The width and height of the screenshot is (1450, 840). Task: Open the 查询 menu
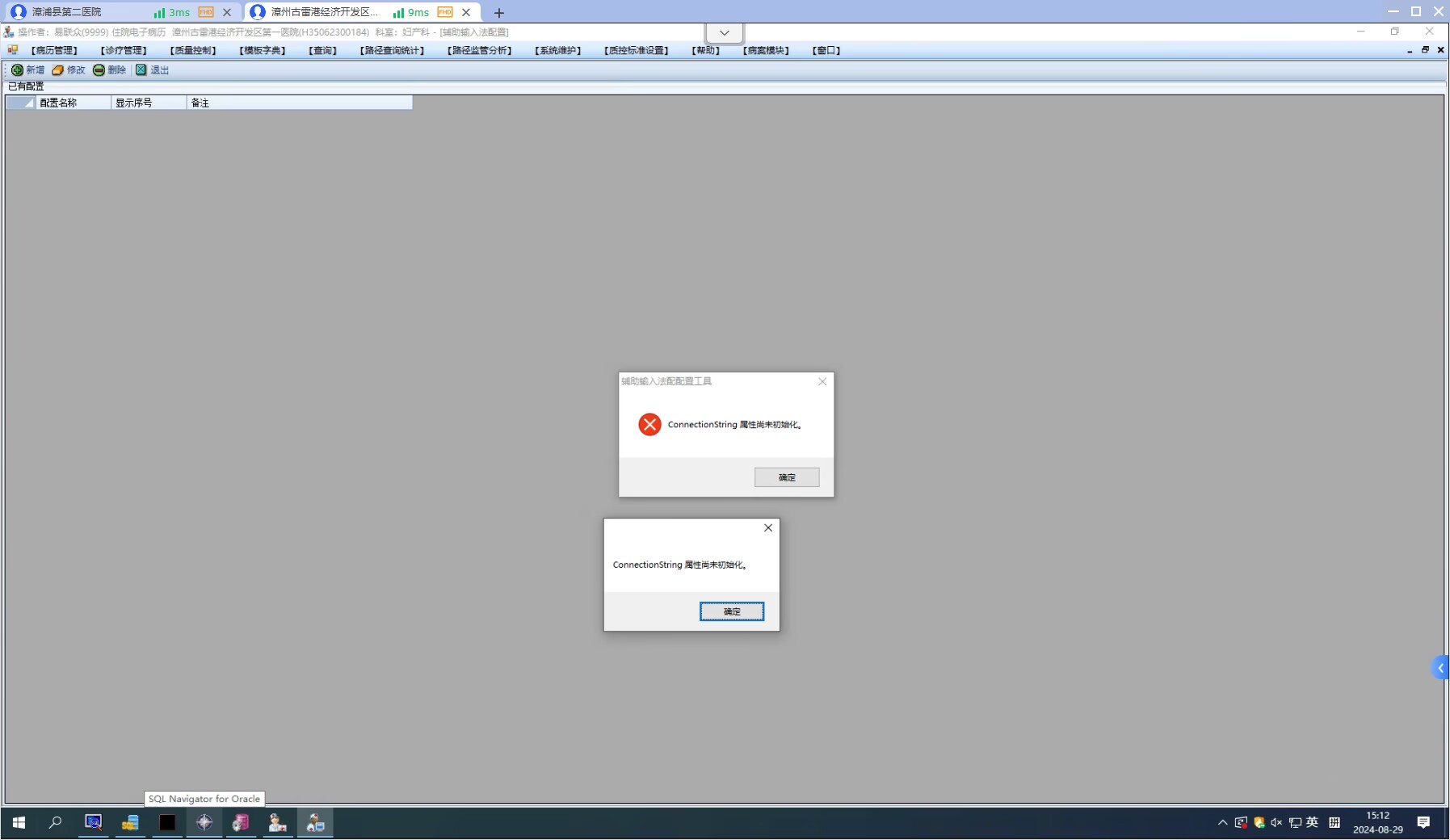click(323, 50)
